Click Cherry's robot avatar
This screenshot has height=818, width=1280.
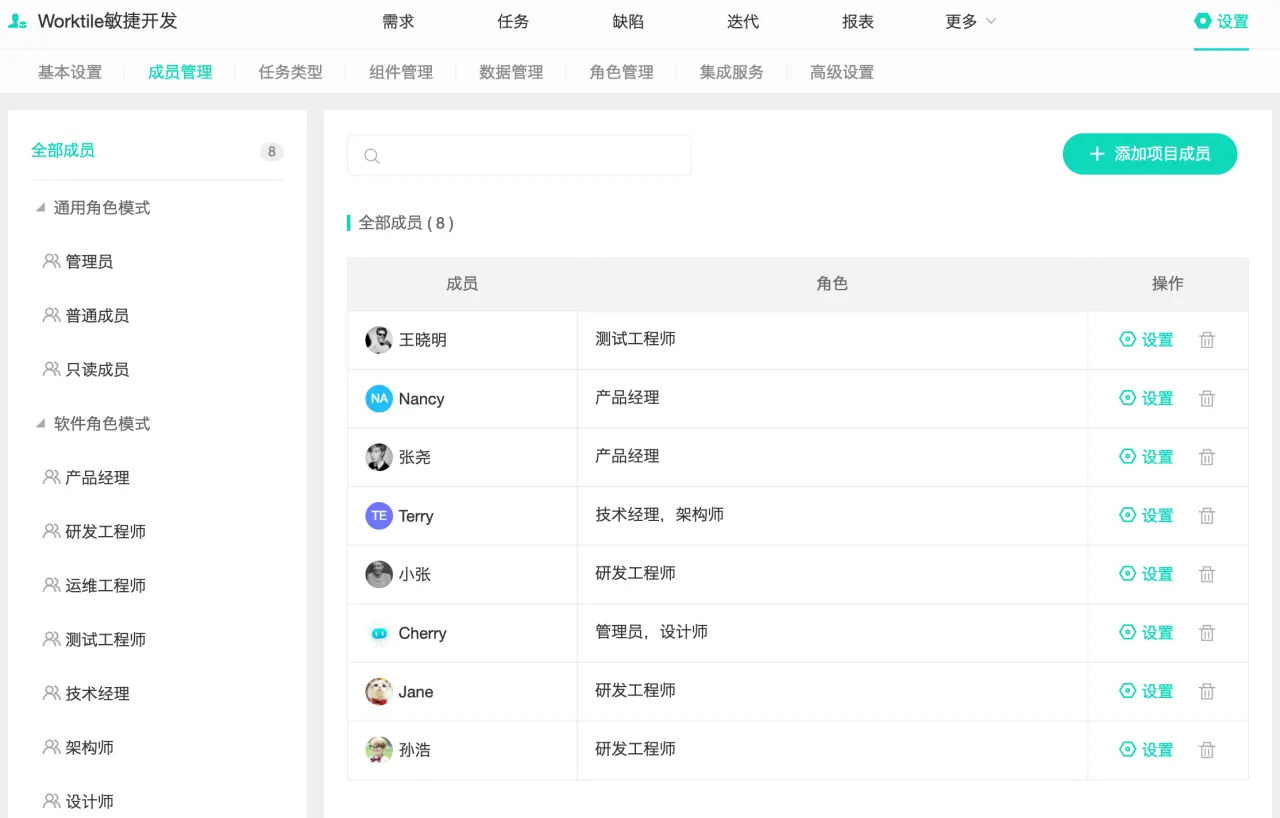coord(379,633)
